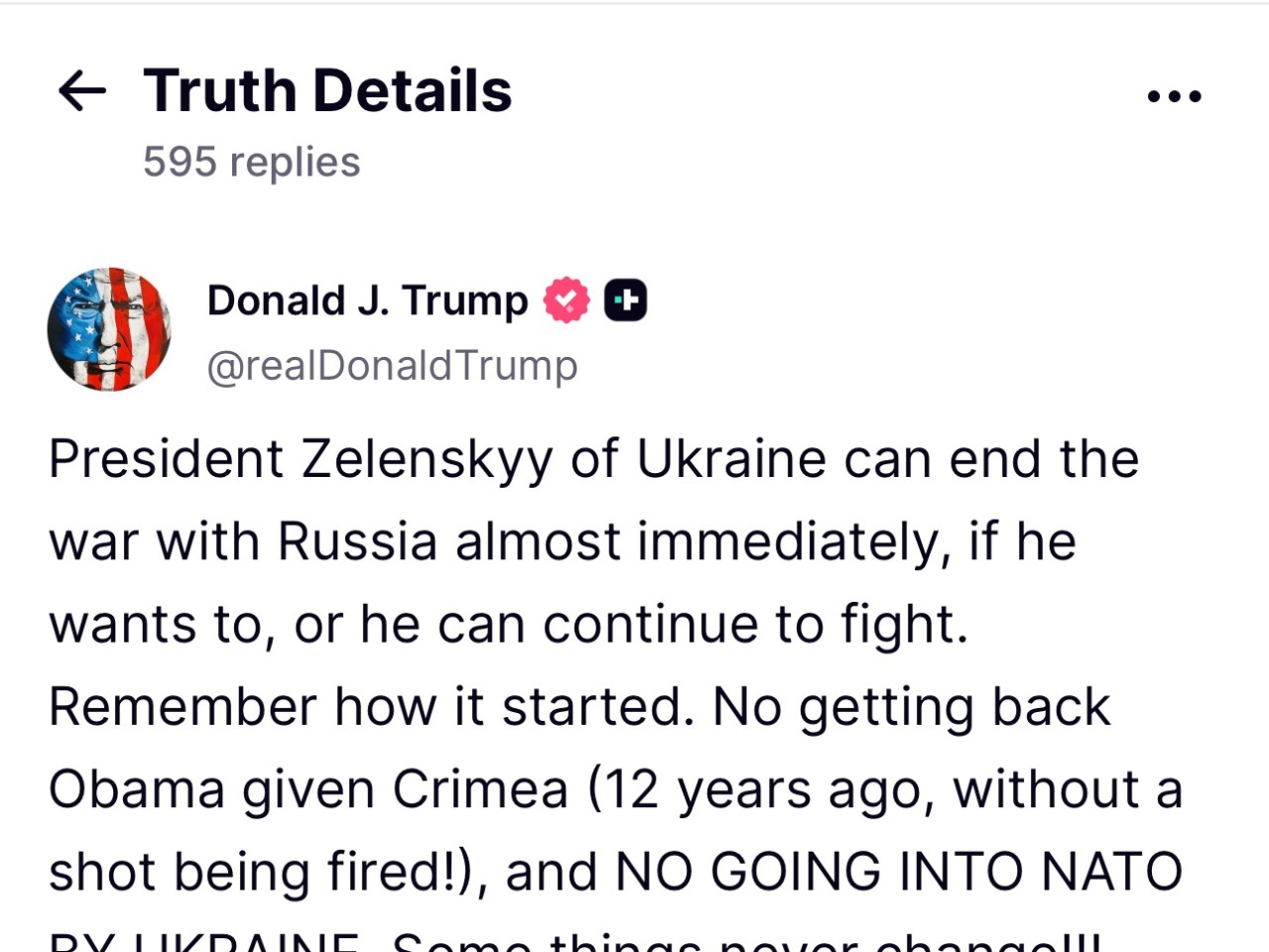The image size is (1269, 952).
Task: Open the three-dot more options menu
Action: (x=1174, y=96)
